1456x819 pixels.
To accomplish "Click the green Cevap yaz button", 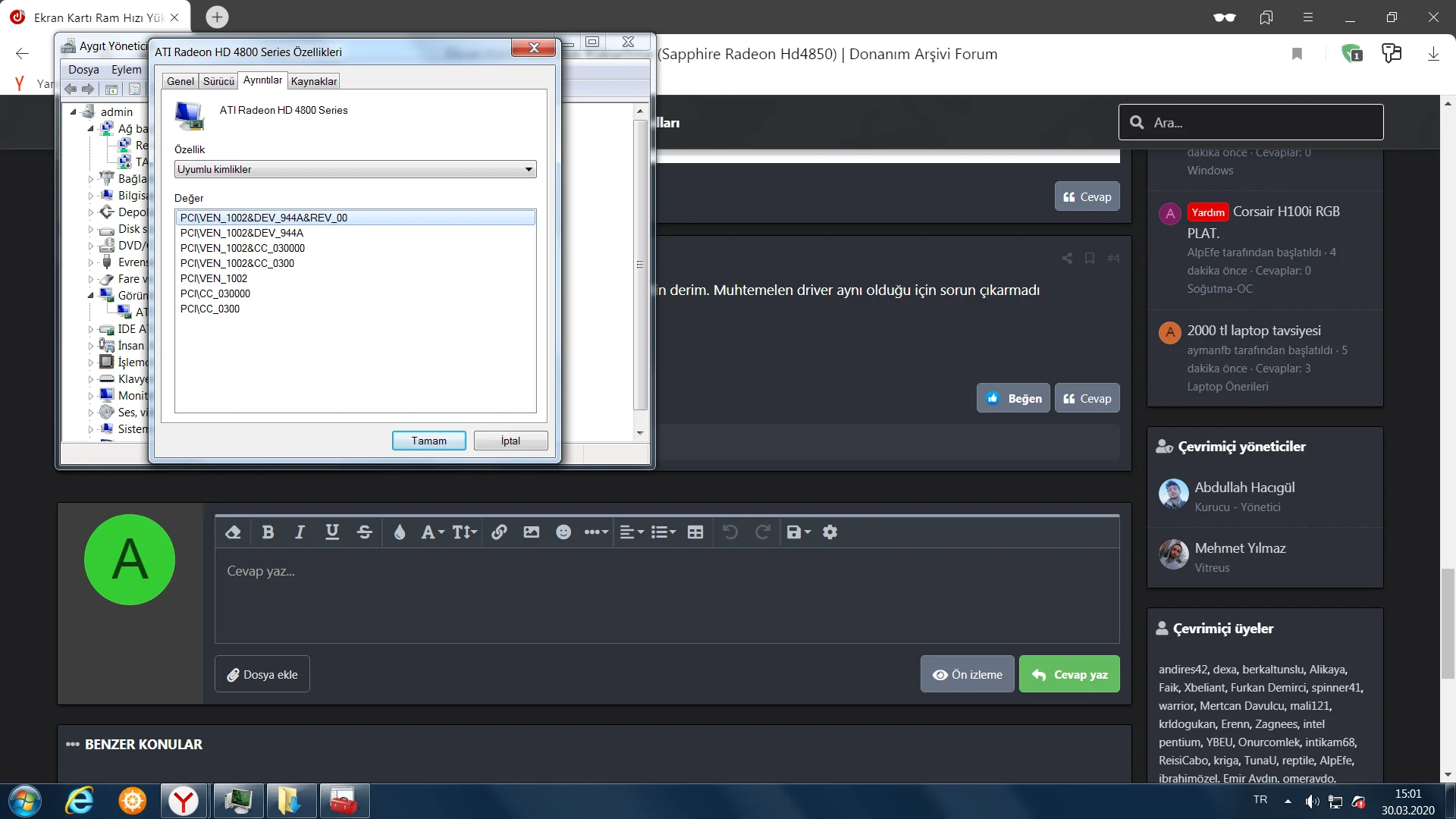I will [1069, 674].
